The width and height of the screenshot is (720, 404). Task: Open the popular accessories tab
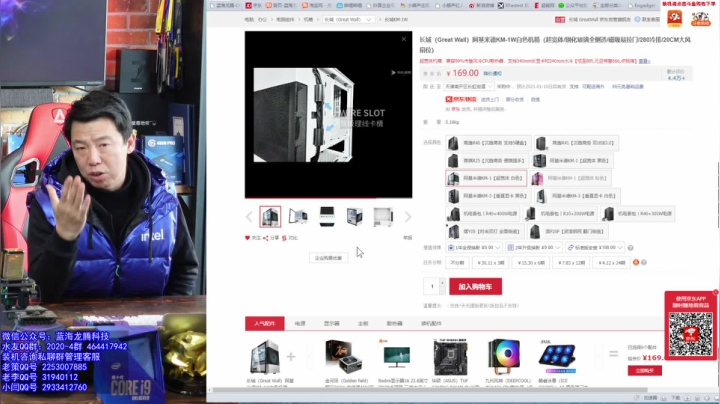pos(264,323)
